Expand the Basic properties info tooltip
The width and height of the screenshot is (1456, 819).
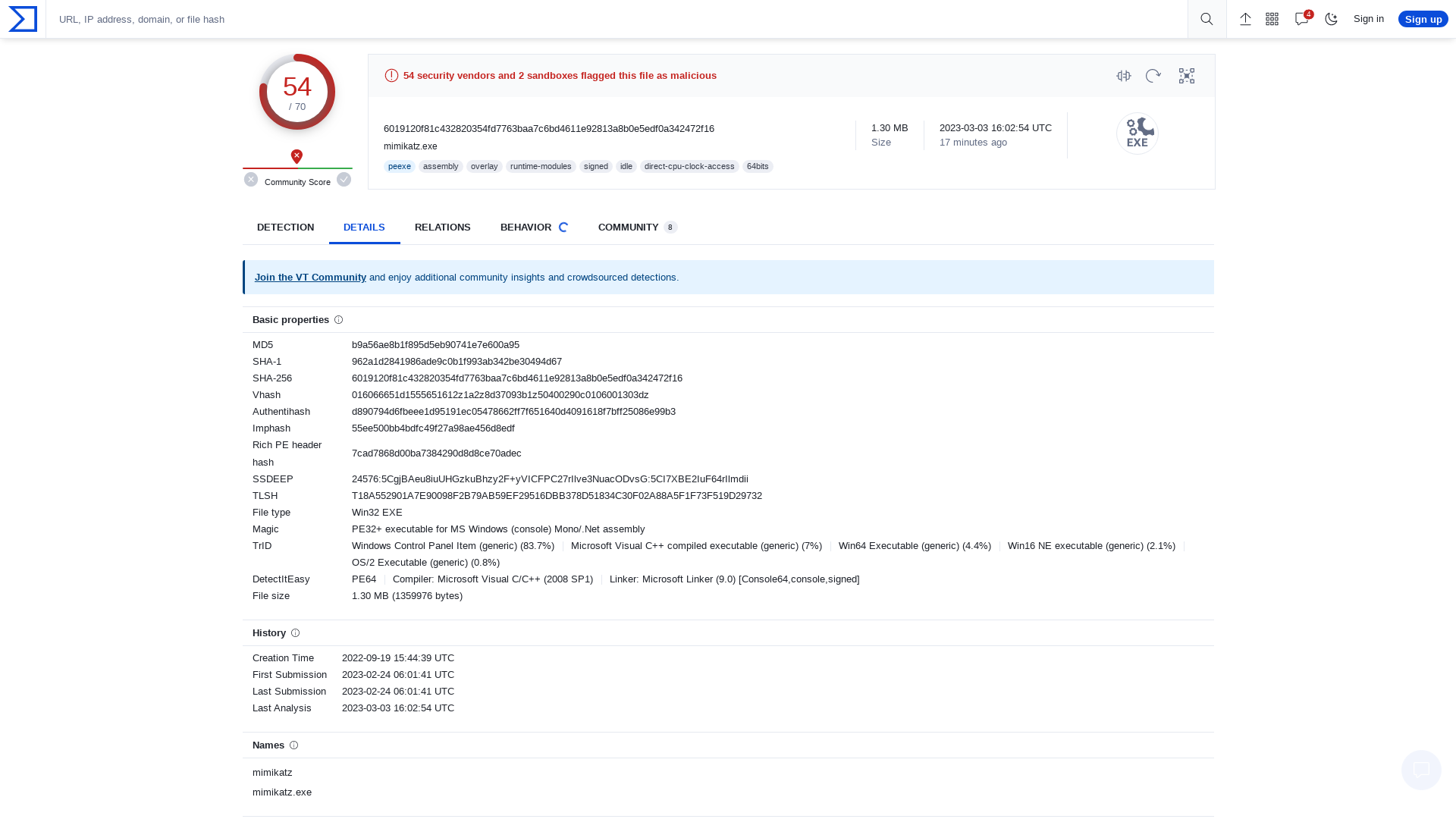point(338,319)
